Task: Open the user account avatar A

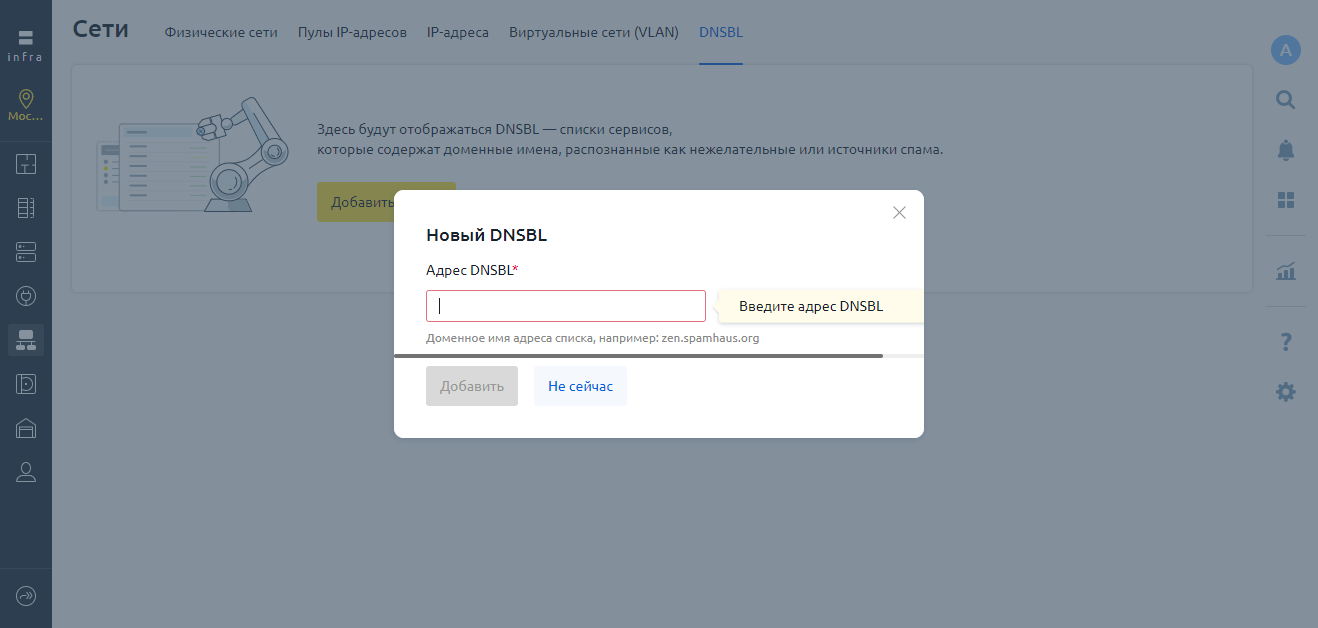Action: [1286, 50]
